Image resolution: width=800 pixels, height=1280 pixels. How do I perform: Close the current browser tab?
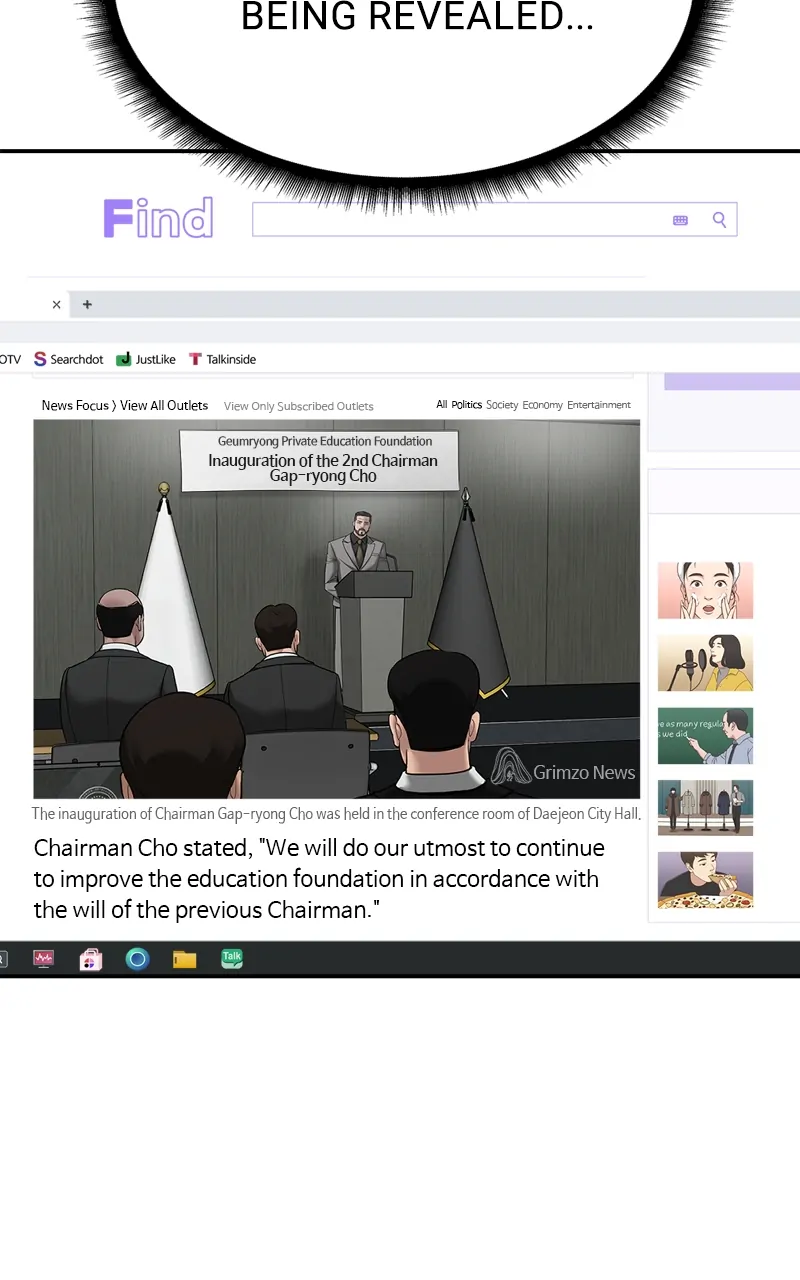coord(56,305)
